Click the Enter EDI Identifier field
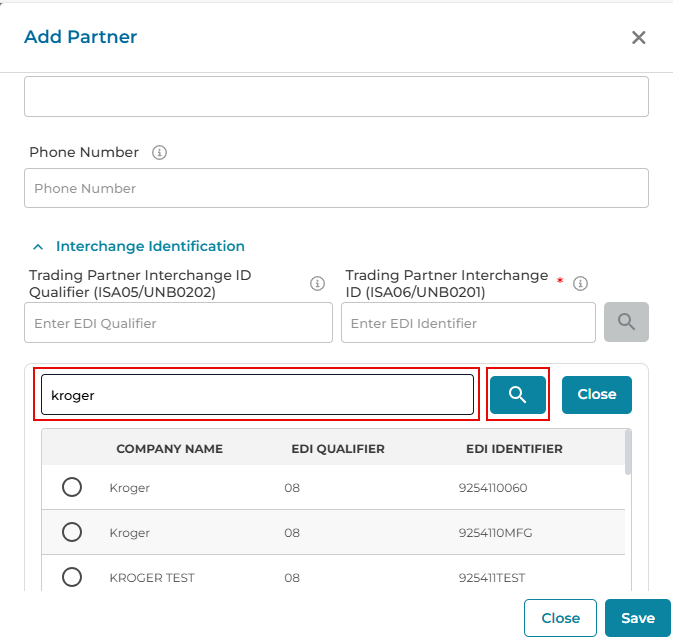Viewport: 673px width, 642px height. point(468,323)
